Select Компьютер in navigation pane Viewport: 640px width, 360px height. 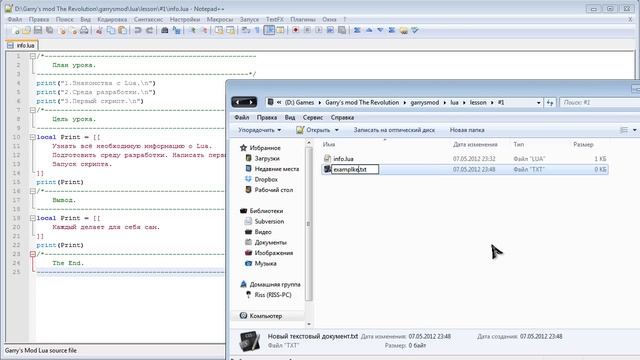point(265,316)
